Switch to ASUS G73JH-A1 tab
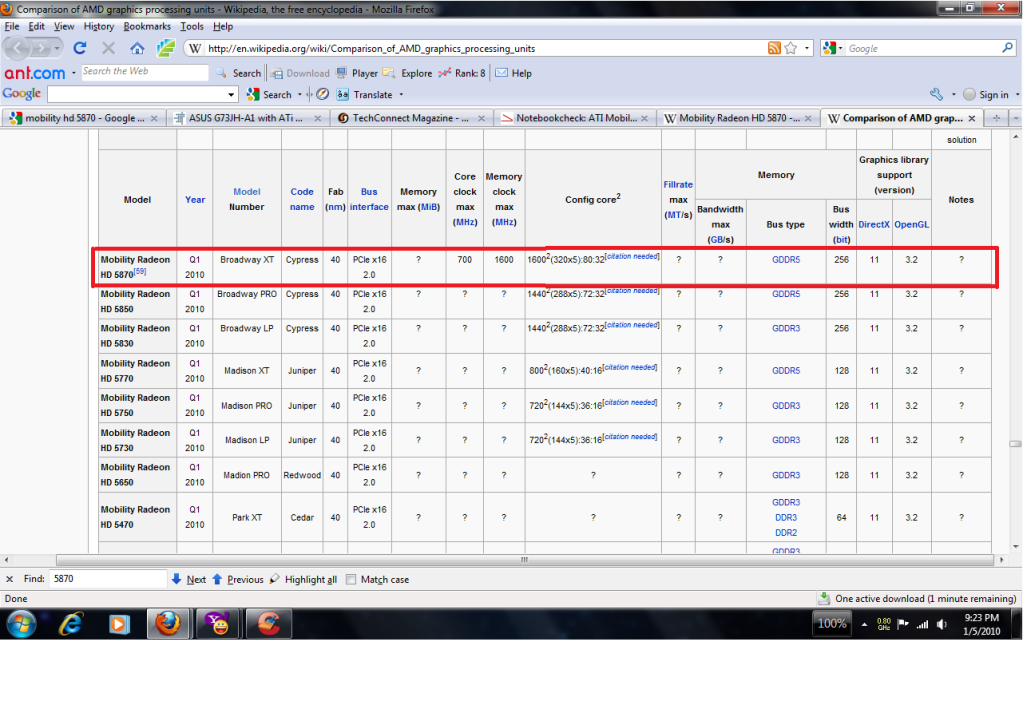 tap(247, 118)
